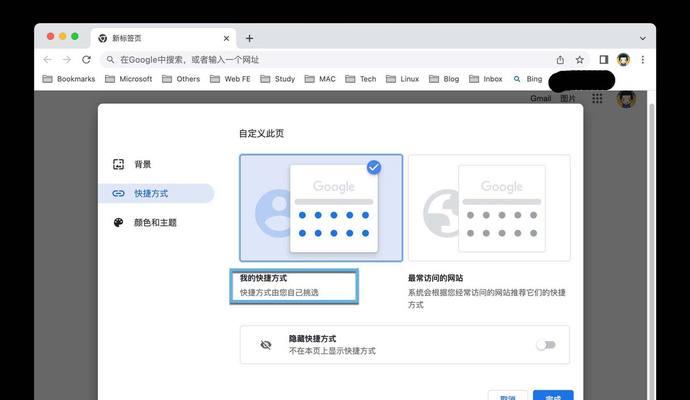Open a new tab with the plus button
This screenshot has width=690, height=400.
[250, 38]
